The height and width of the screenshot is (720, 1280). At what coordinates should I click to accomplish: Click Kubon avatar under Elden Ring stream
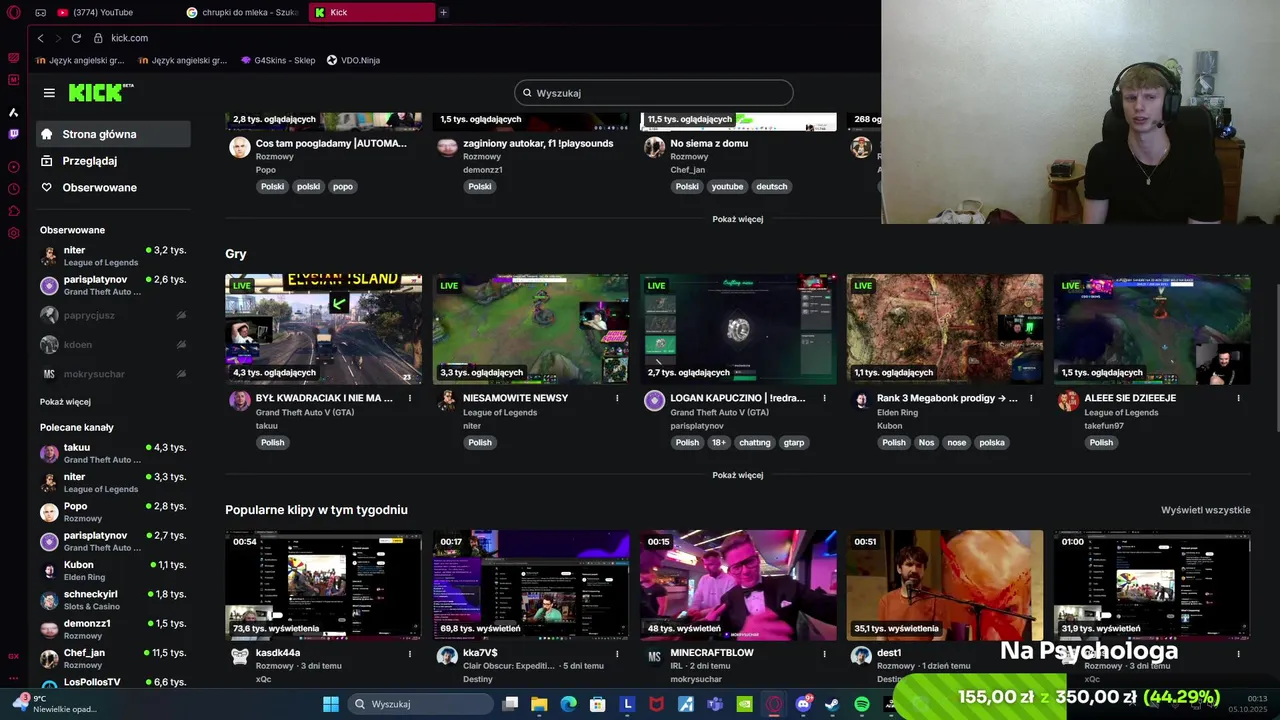coord(861,401)
